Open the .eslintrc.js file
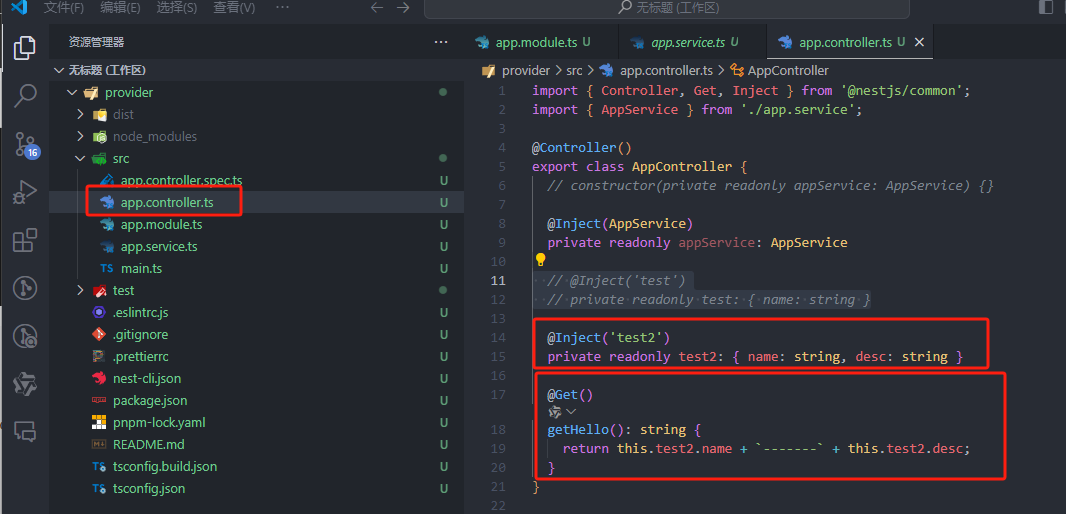 (141, 313)
